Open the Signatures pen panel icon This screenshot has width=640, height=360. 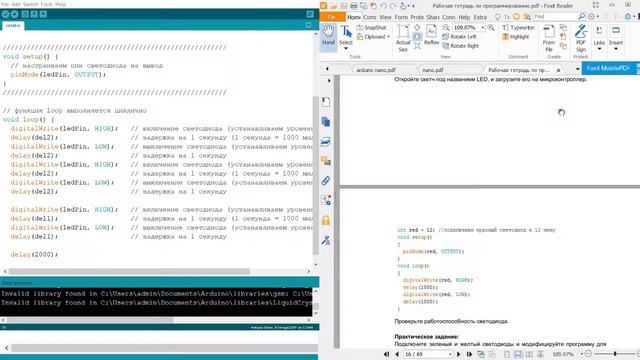[x=326, y=240]
